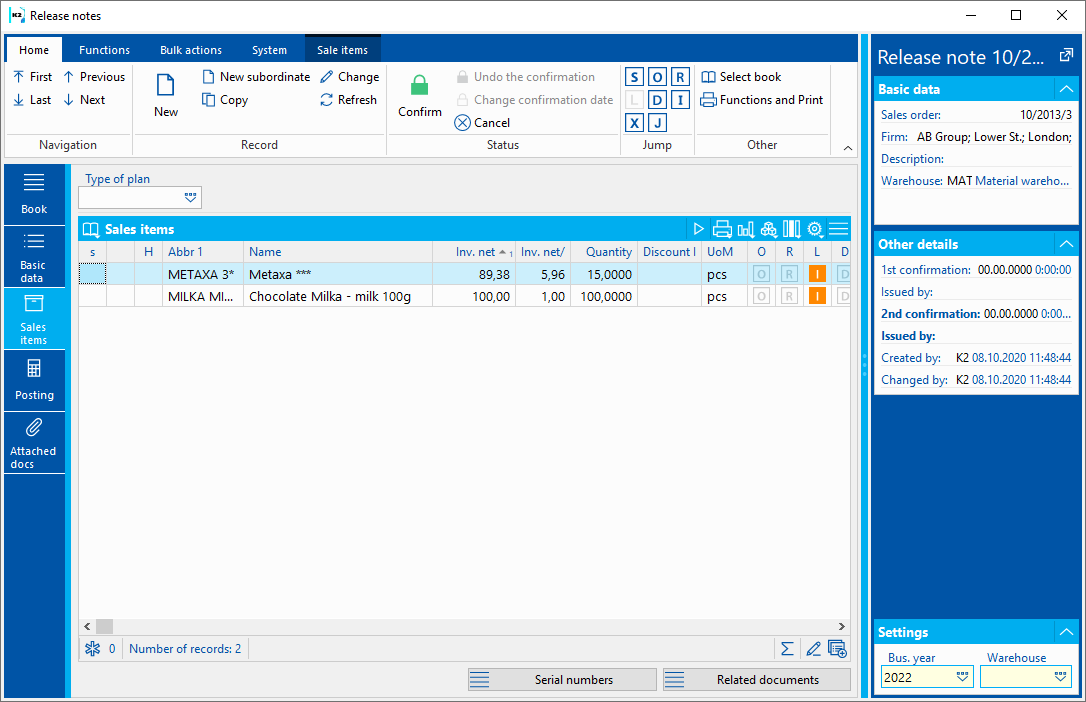Toggle the R flag on Milka row
The height and width of the screenshot is (702, 1086).
[x=789, y=296]
